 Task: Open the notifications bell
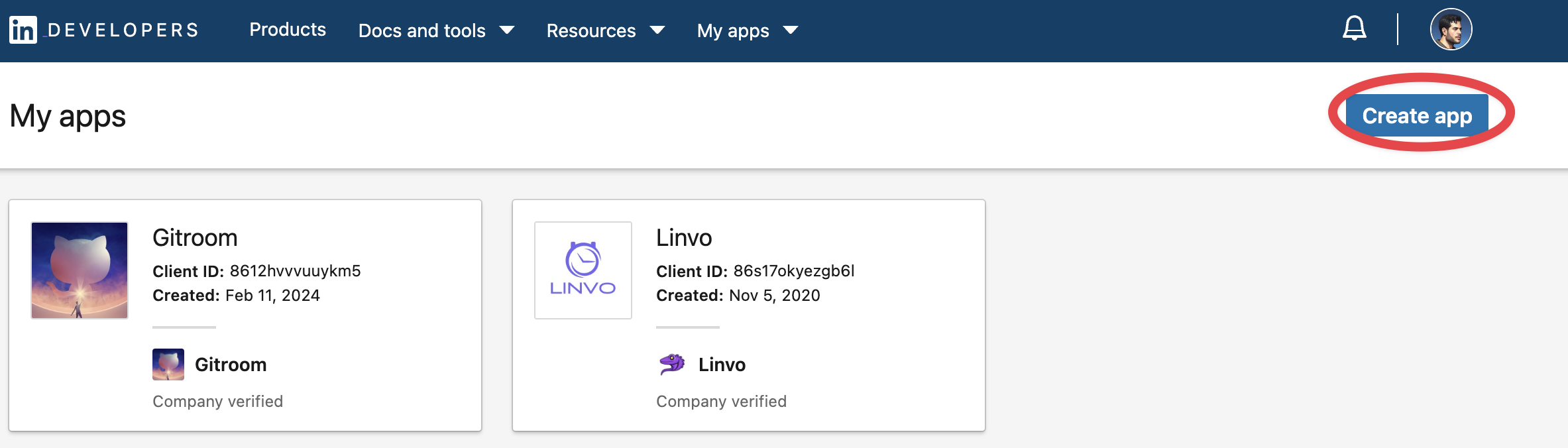tap(1354, 28)
